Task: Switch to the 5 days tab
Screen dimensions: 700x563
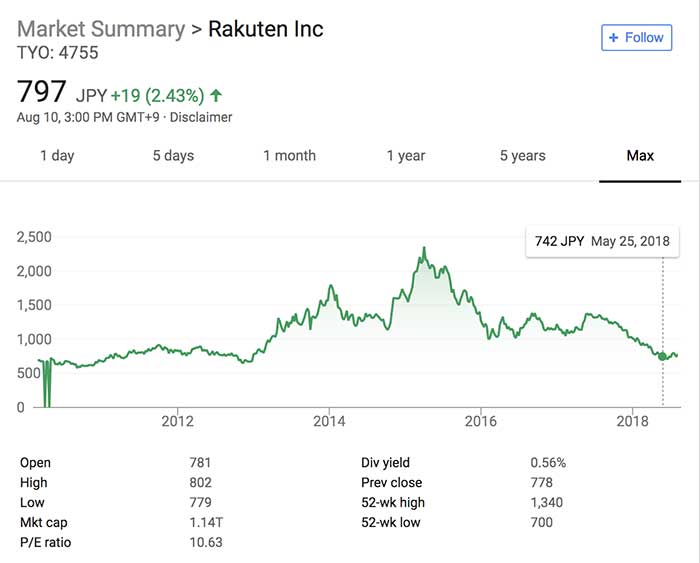Action: pyautogui.click(x=173, y=156)
